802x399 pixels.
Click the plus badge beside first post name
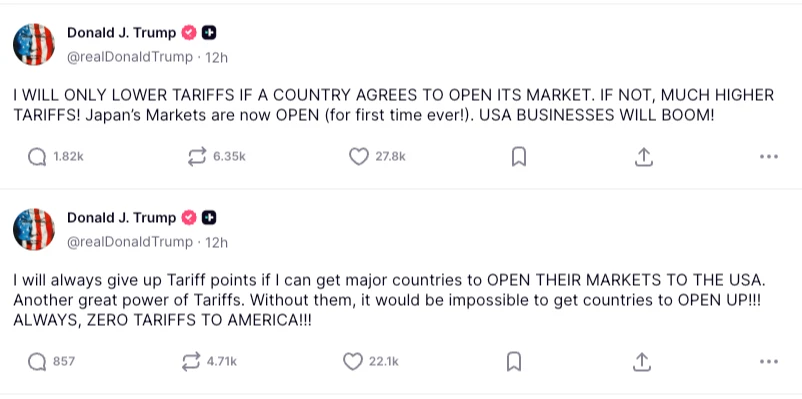click(x=209, y=33)
